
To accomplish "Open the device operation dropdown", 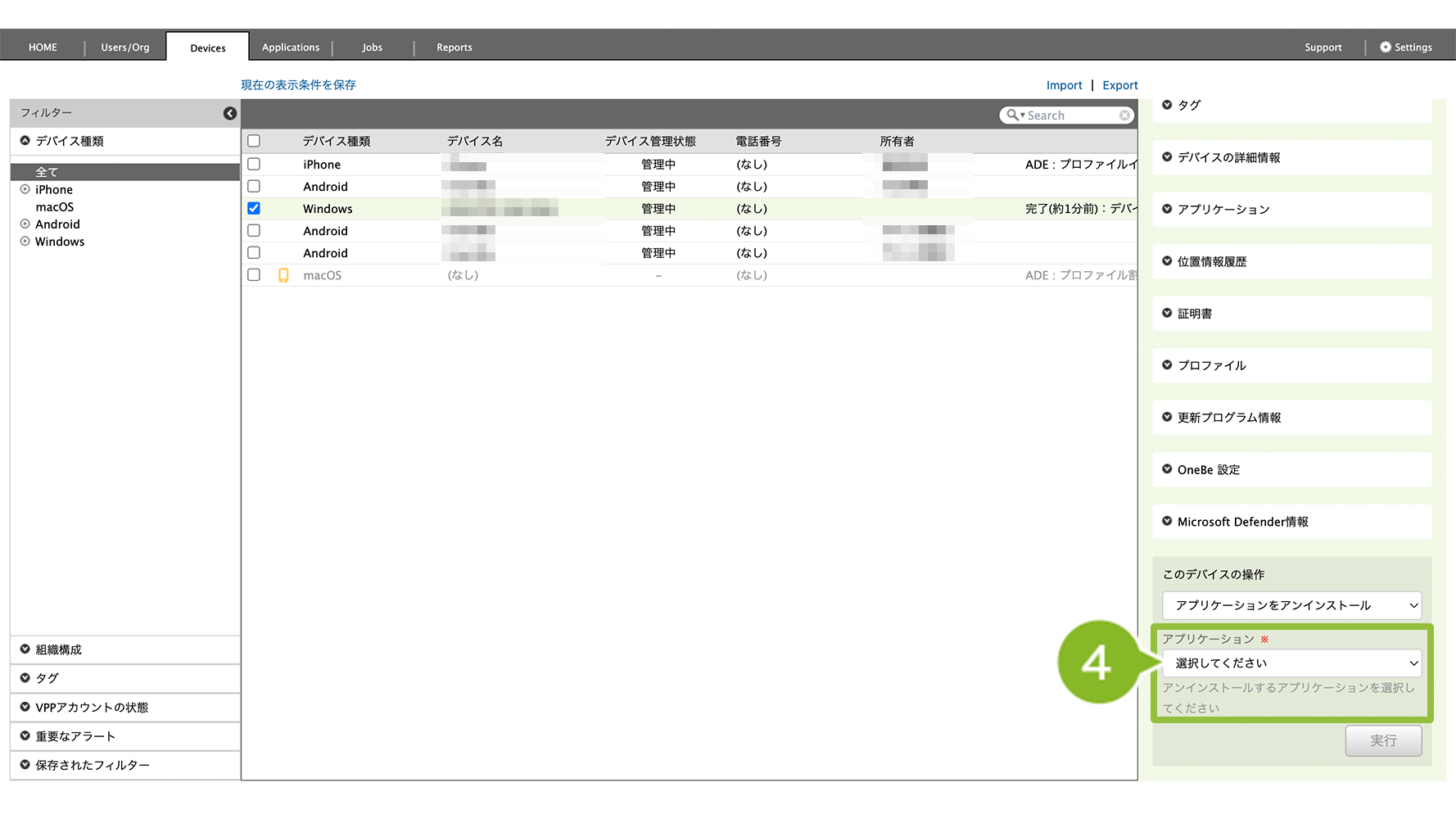I will pos(1291,605).
